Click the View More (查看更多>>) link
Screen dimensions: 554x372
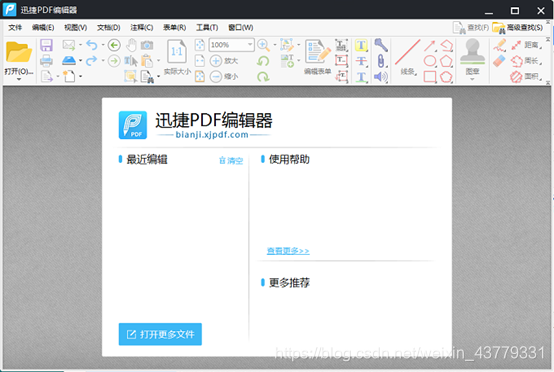click(288, 251)
